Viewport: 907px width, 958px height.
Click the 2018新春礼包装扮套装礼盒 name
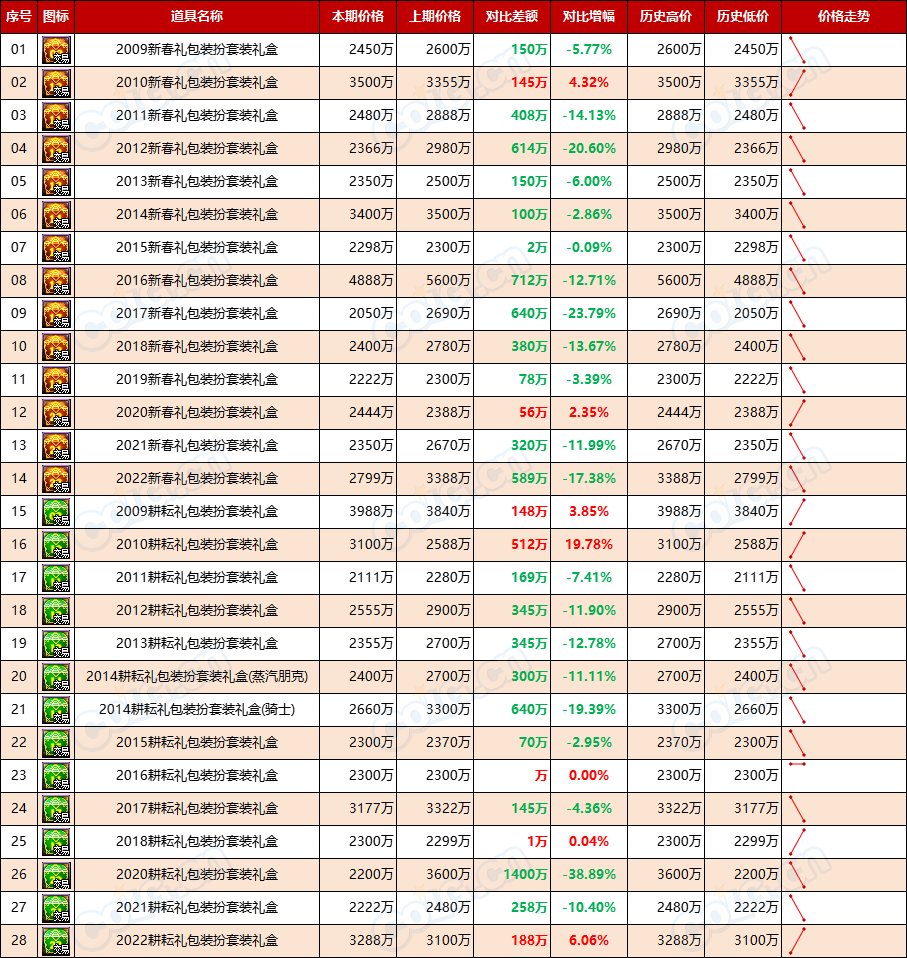[197, 346]
